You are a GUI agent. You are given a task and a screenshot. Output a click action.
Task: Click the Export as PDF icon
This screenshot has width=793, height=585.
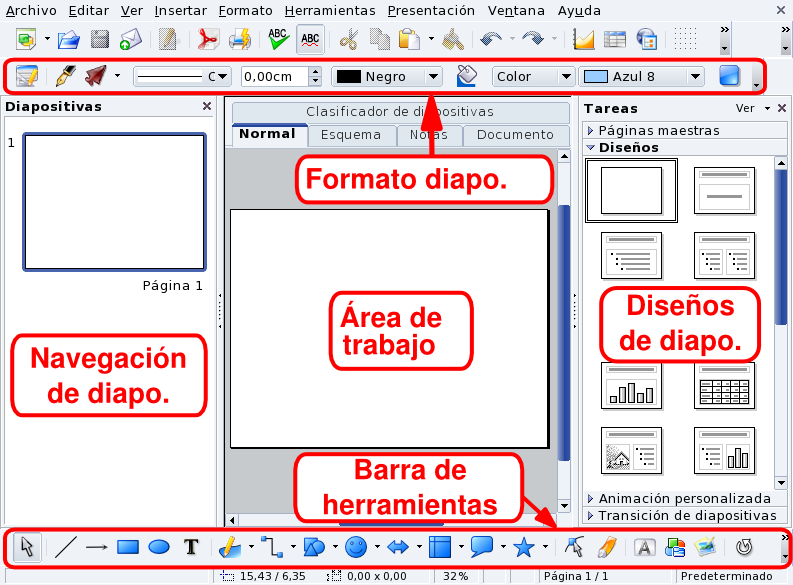tap(207, 40)
